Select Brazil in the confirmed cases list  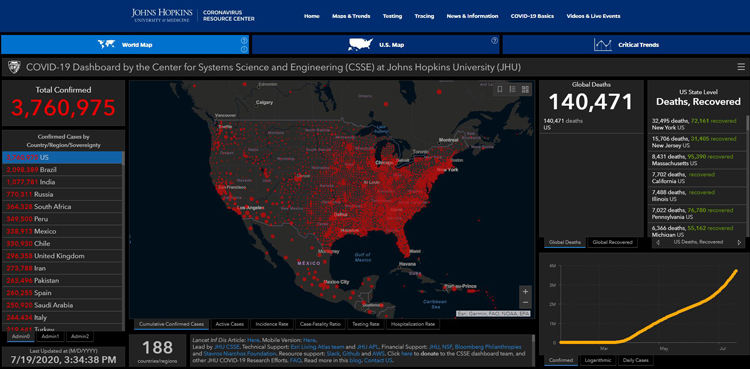(x=62, y=170)
